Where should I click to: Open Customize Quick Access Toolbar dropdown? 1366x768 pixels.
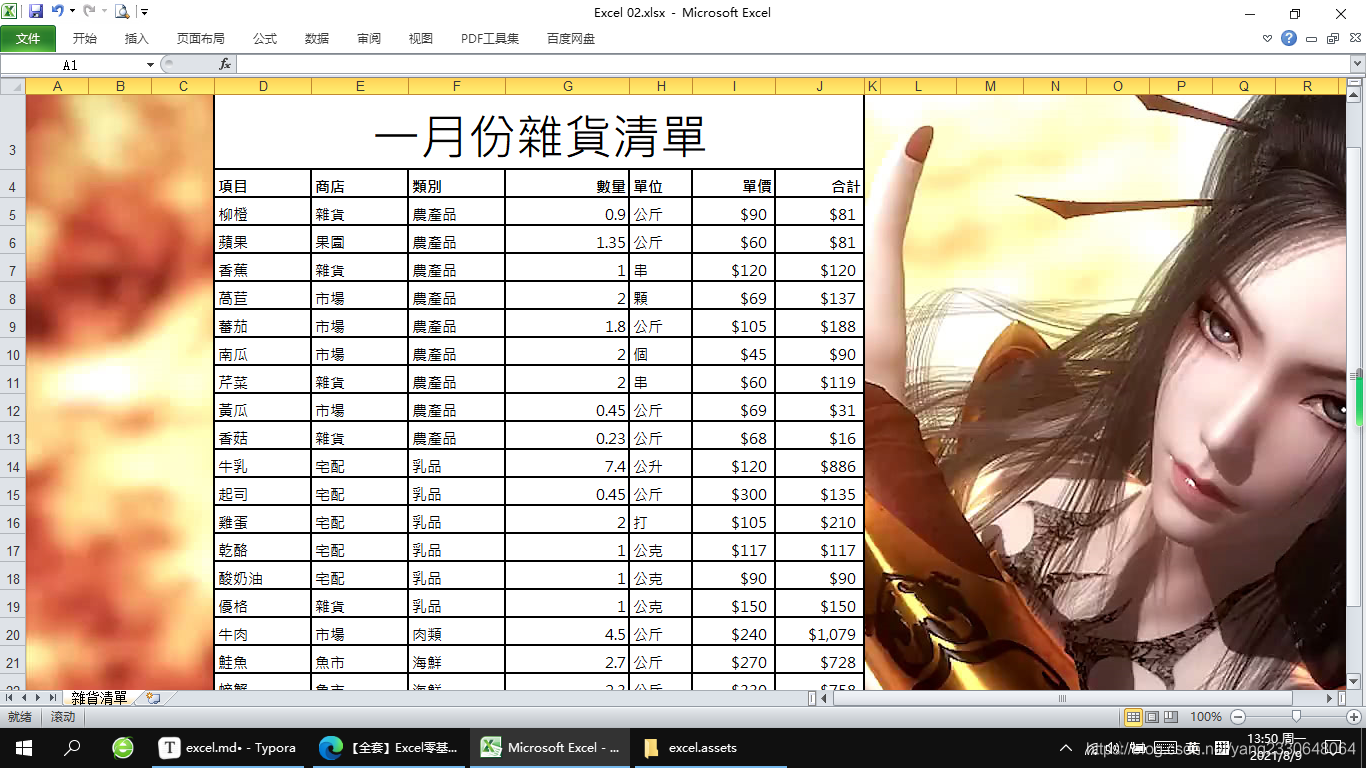144,12
